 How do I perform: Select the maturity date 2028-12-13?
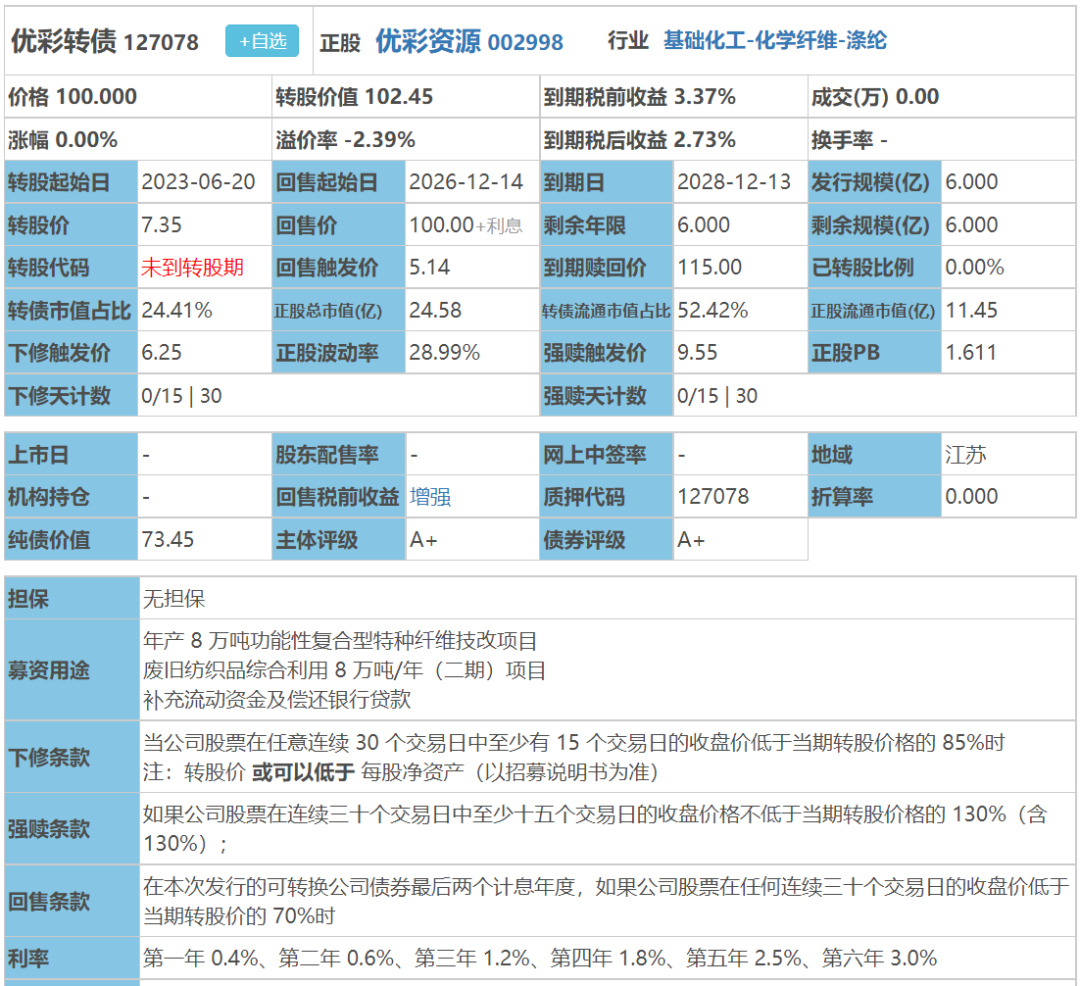point(734,182)
